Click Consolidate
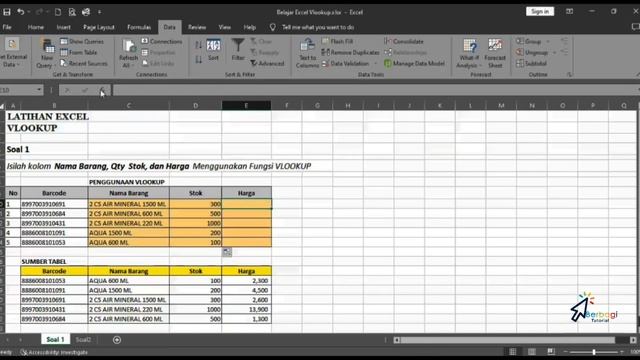 (x=404, y=41)
